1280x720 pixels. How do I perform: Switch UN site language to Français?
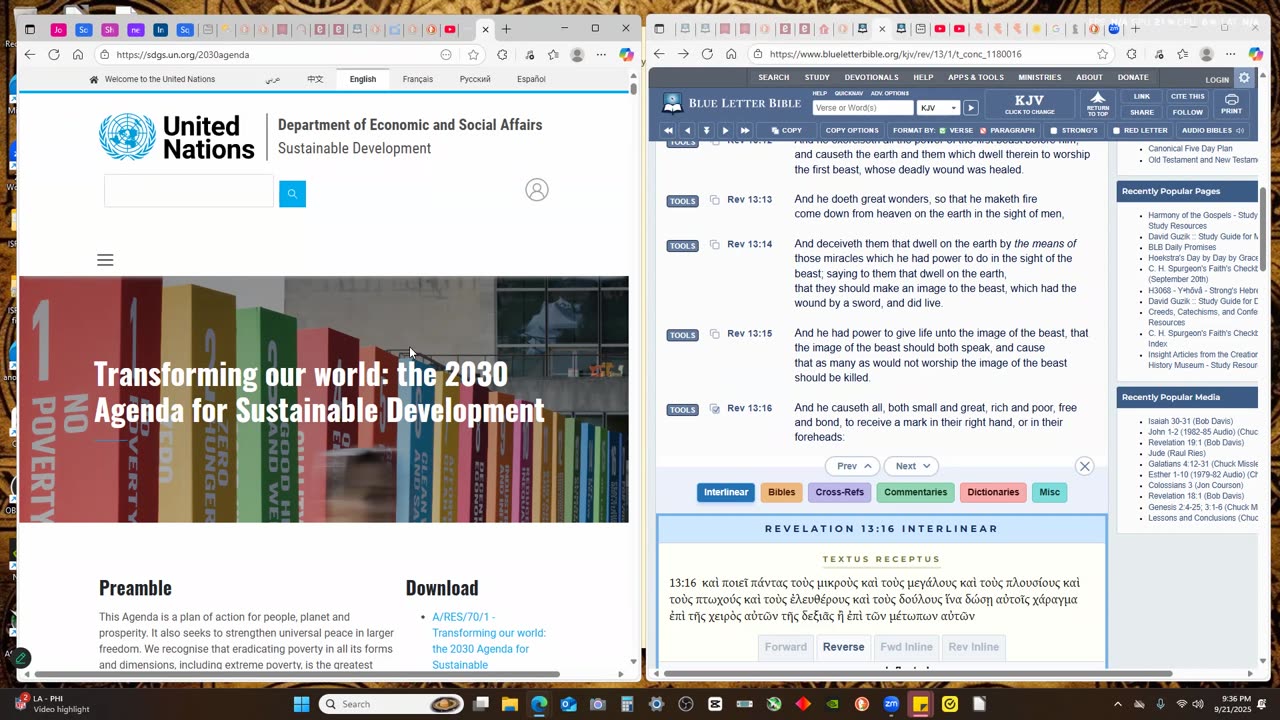tap(418, 79)
